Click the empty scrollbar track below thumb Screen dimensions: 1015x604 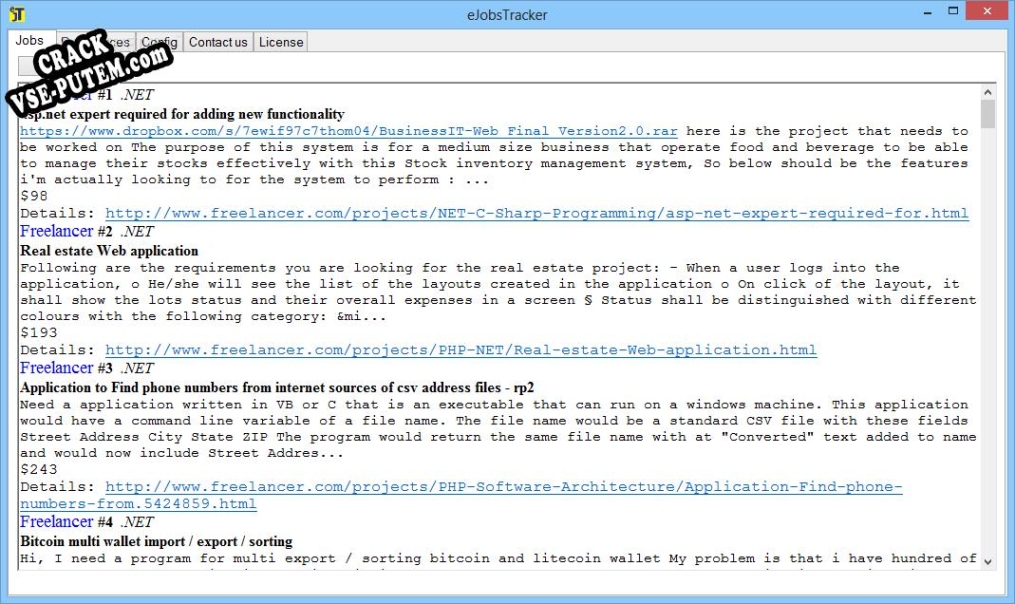[x=988, y=350]
